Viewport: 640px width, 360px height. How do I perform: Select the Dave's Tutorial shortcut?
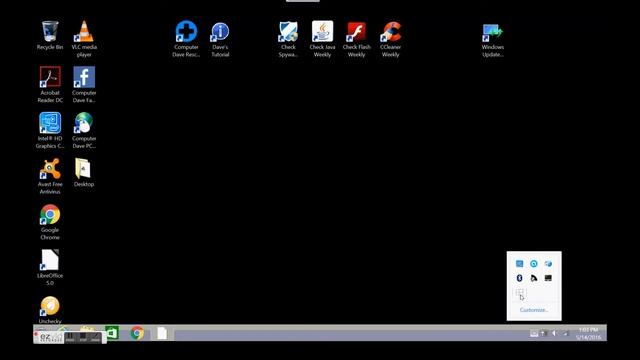pos(220,39)
